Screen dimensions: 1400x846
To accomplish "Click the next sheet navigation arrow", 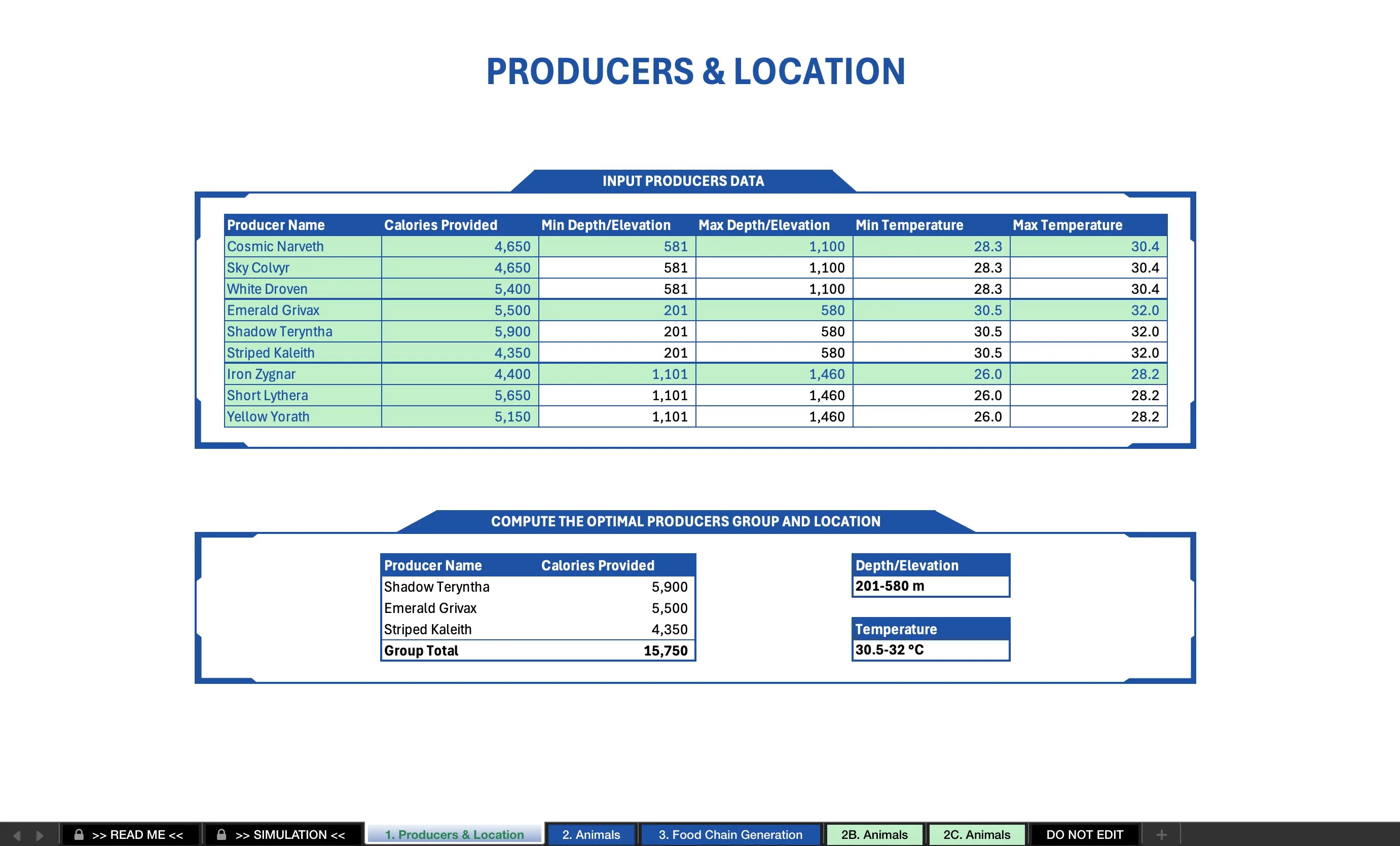I will point(40,835).
